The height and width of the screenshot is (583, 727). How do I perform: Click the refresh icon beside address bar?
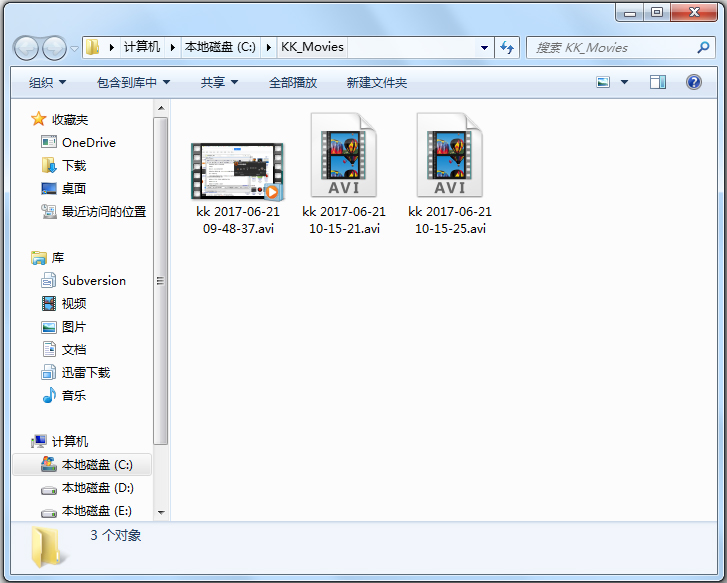tap(507, 47)
